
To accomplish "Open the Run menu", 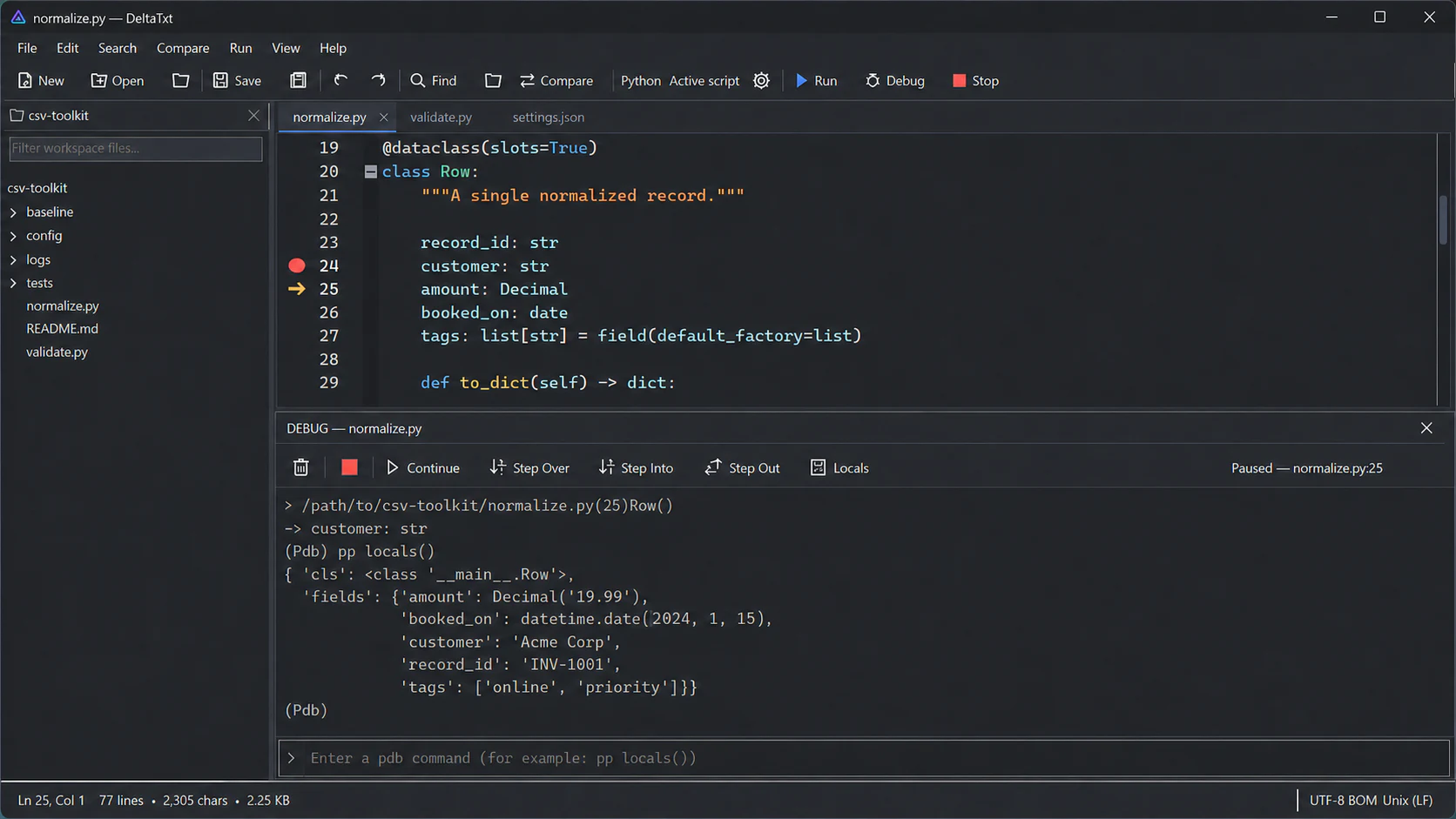I will pos(241,48).
